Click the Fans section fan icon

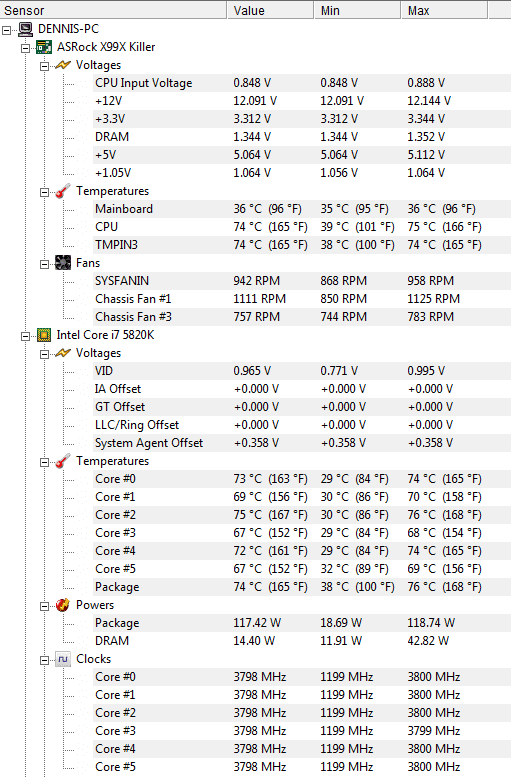point(63,263)
